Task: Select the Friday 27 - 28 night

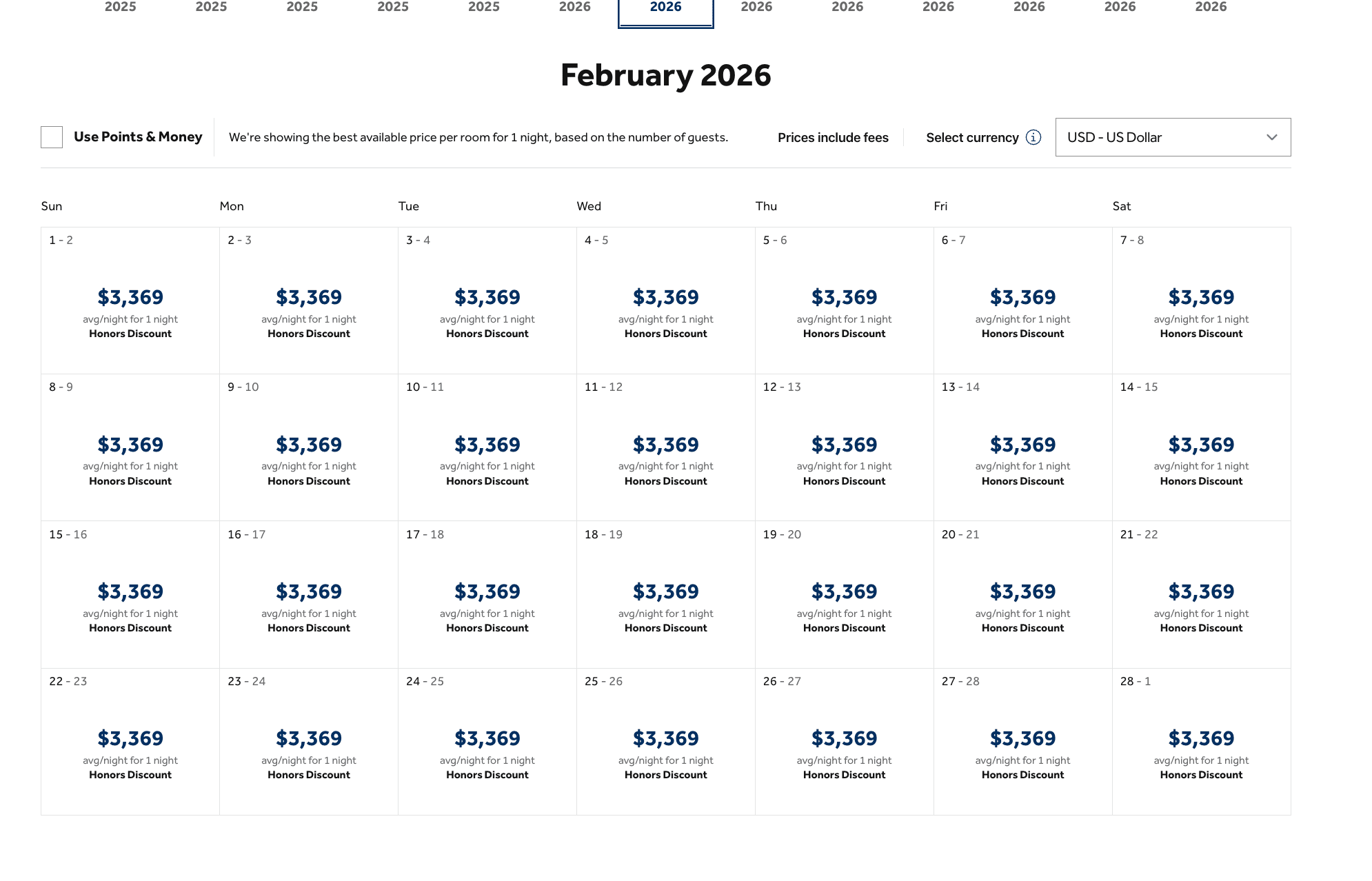Action: (1022, 742)
